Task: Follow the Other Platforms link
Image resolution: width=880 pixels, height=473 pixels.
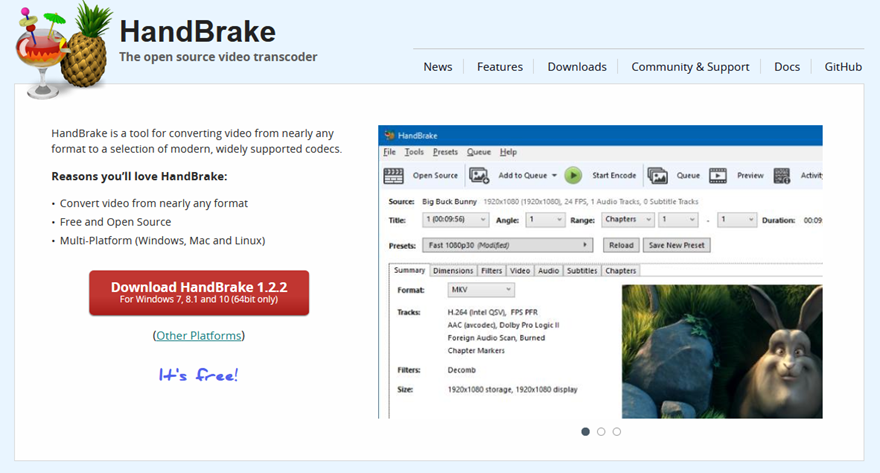Action: (x=198, y=336)
